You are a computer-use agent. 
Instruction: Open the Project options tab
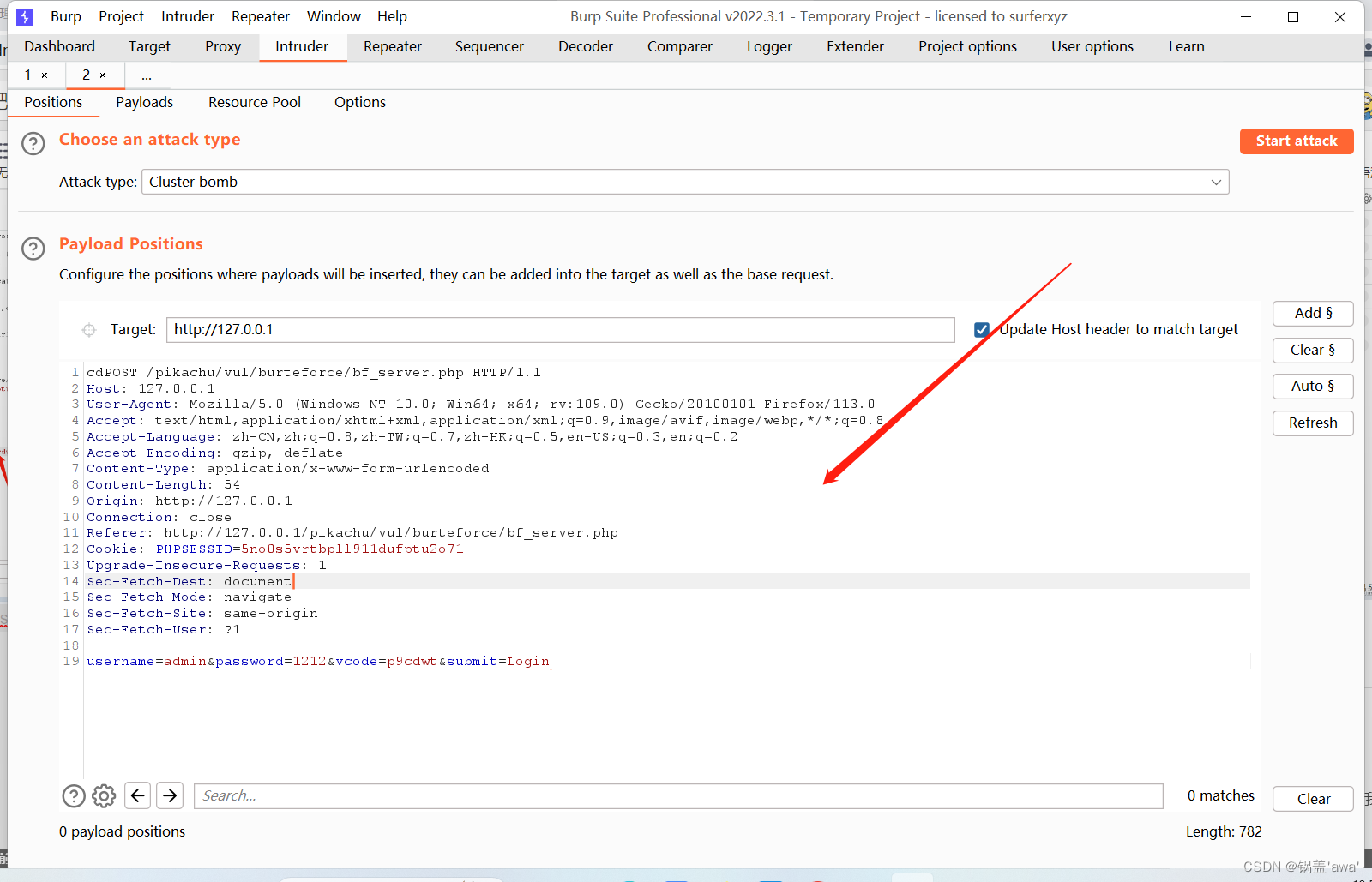[x=967, y=46]
